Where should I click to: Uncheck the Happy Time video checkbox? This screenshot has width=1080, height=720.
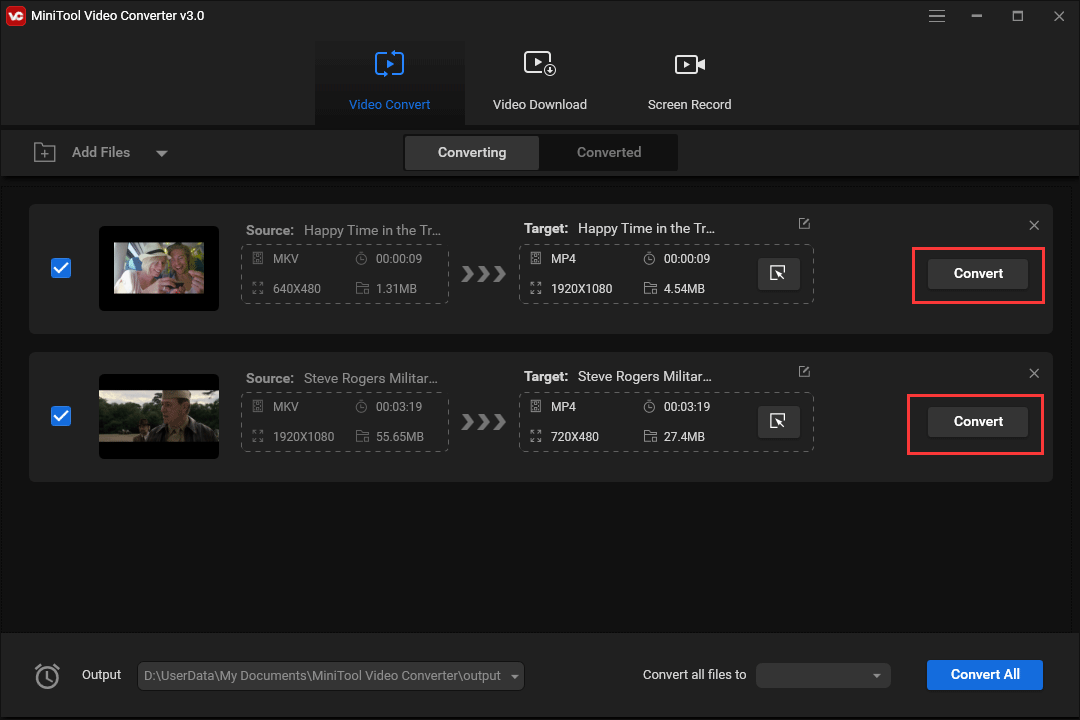pos(61,268)
